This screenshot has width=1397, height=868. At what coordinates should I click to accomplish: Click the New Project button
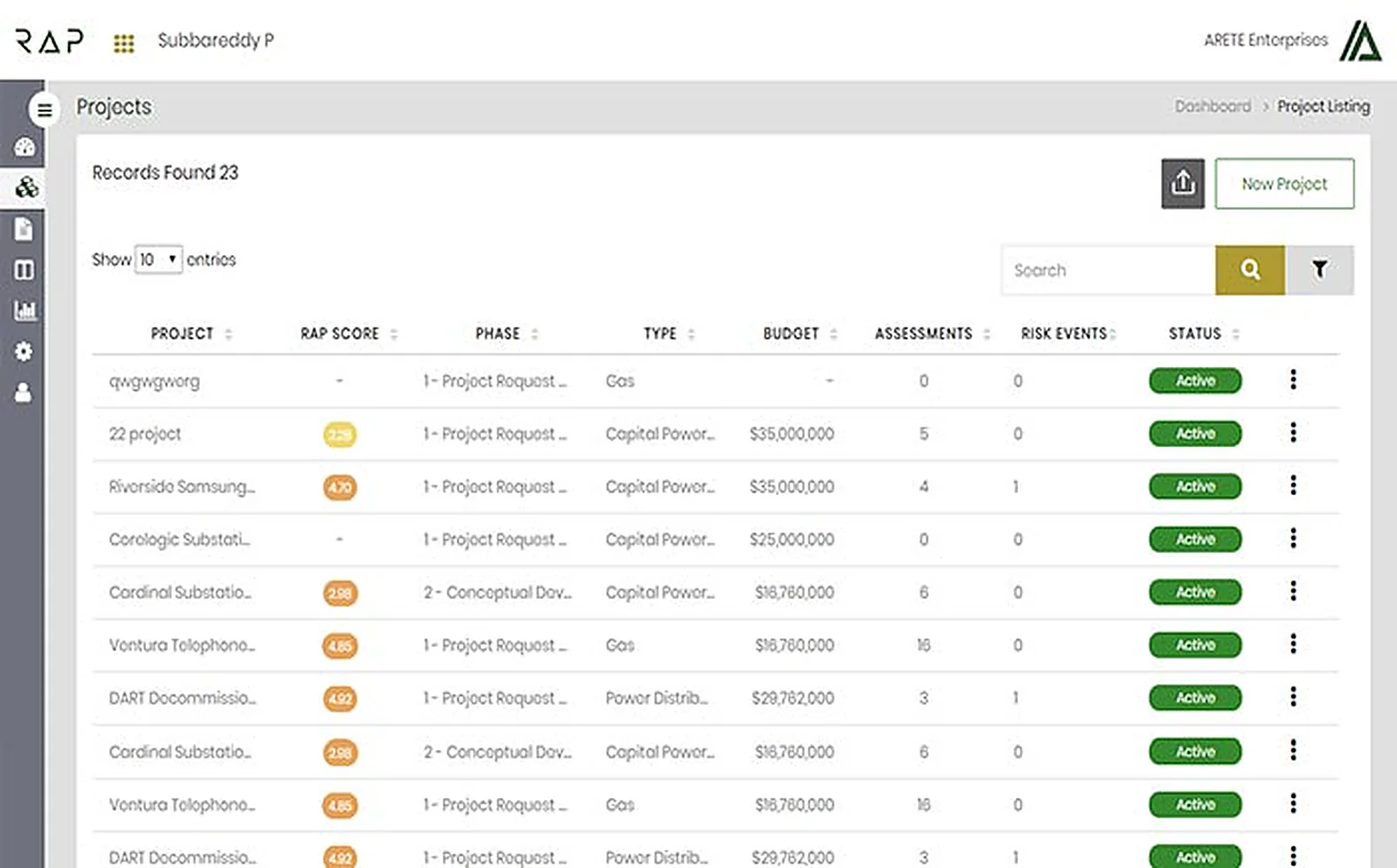(x=1284, y=183)
